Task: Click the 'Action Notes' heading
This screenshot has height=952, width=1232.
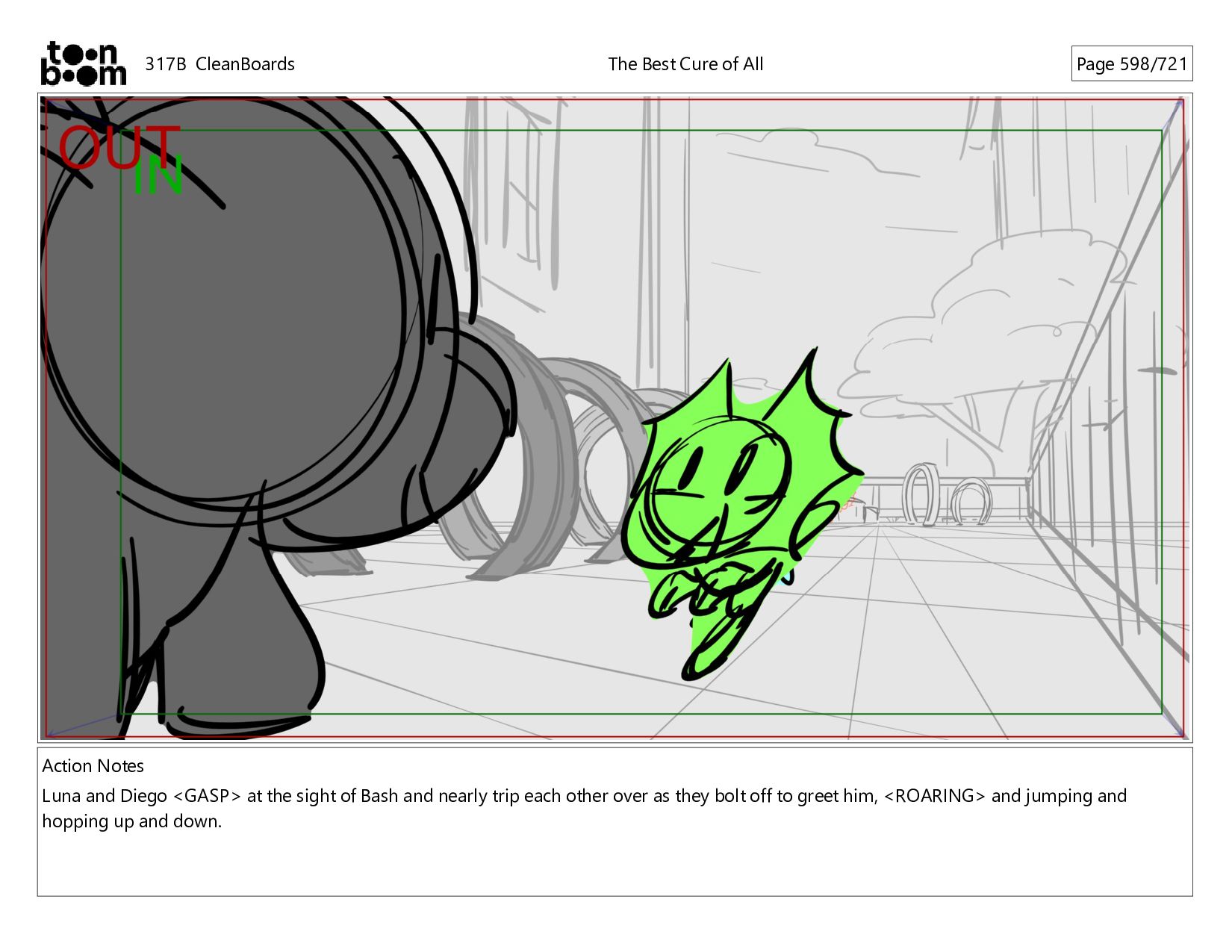Action: [x=93, y=766]
